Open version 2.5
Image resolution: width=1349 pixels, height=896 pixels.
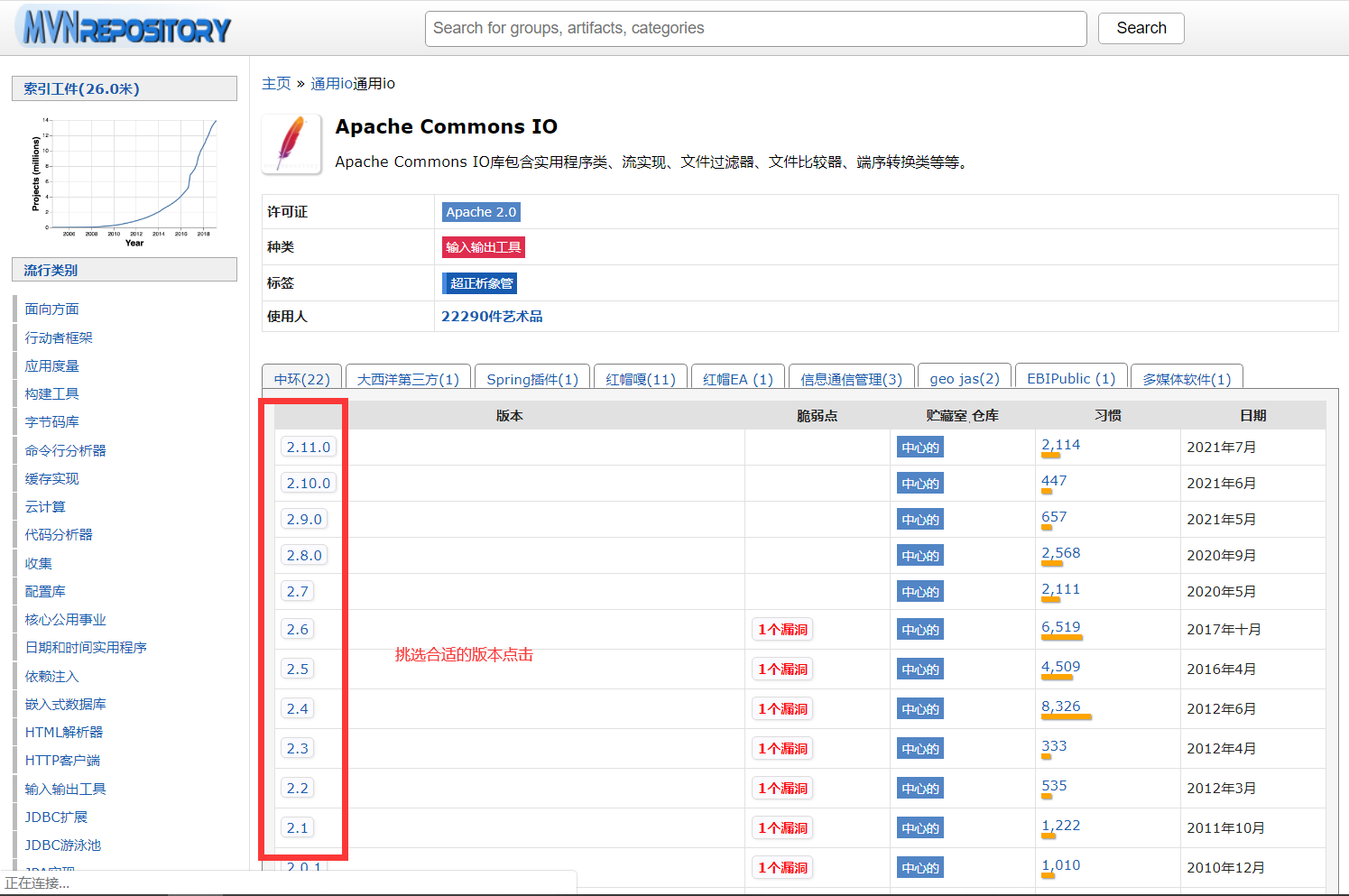tap(298, 670)
